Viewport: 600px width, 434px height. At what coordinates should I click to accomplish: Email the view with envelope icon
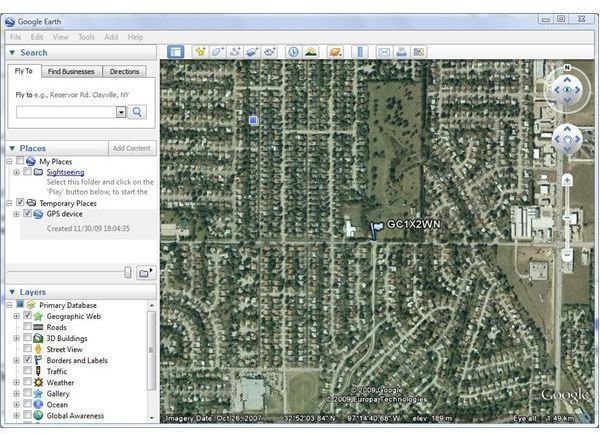click(x=384, y=52)
